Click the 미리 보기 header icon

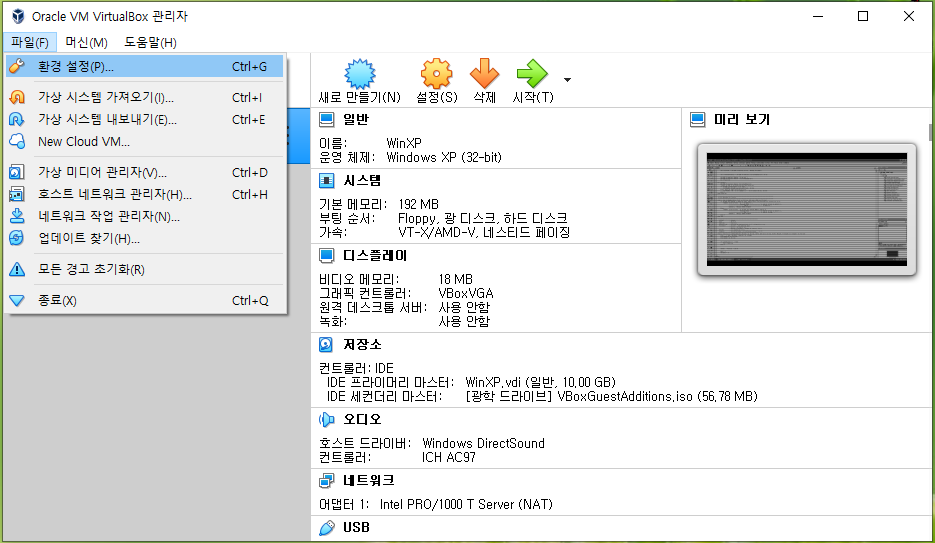(x=698, y=120)
